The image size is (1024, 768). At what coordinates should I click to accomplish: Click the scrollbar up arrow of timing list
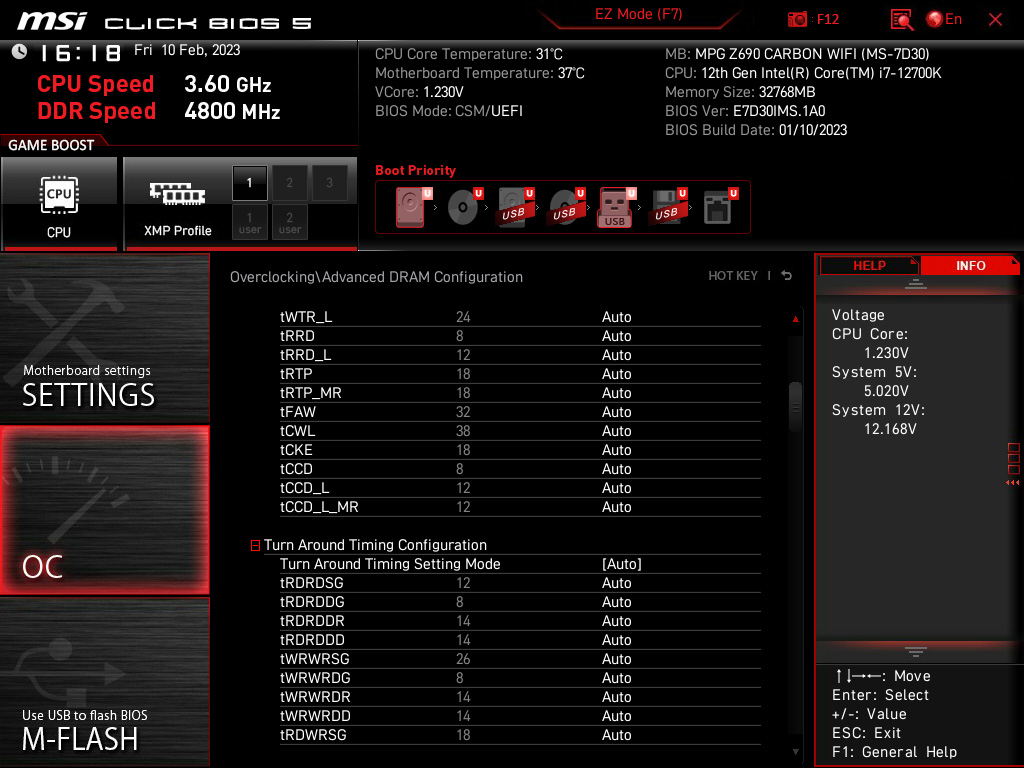[x=795, y=319]
